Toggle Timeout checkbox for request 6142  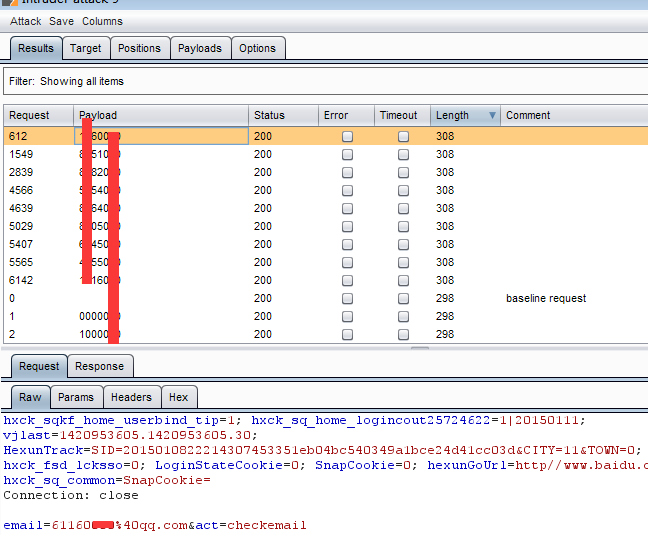pyautogui.click(x=403, y=281)
